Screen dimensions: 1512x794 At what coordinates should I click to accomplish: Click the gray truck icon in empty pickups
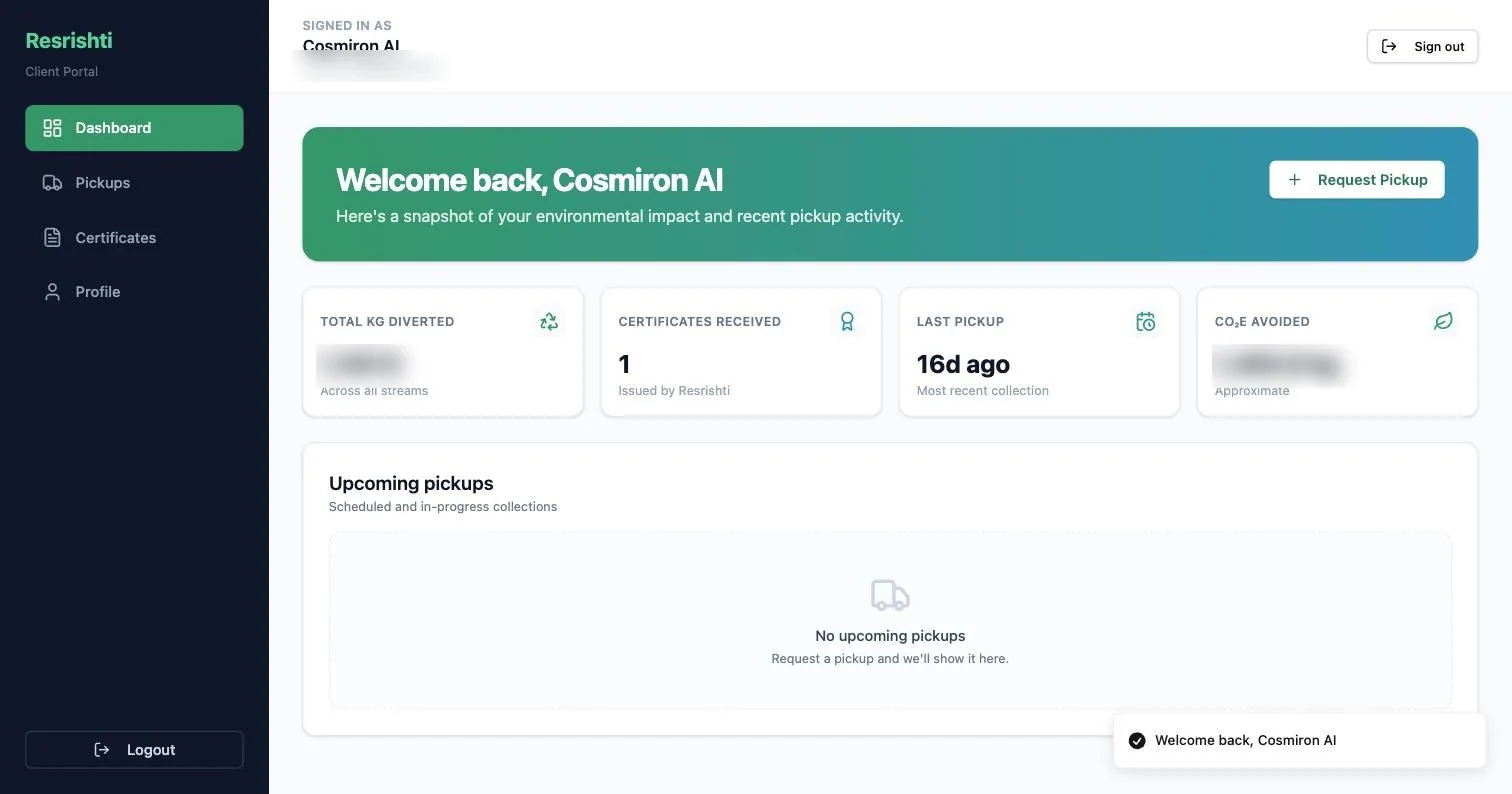(x=890, y=595)
